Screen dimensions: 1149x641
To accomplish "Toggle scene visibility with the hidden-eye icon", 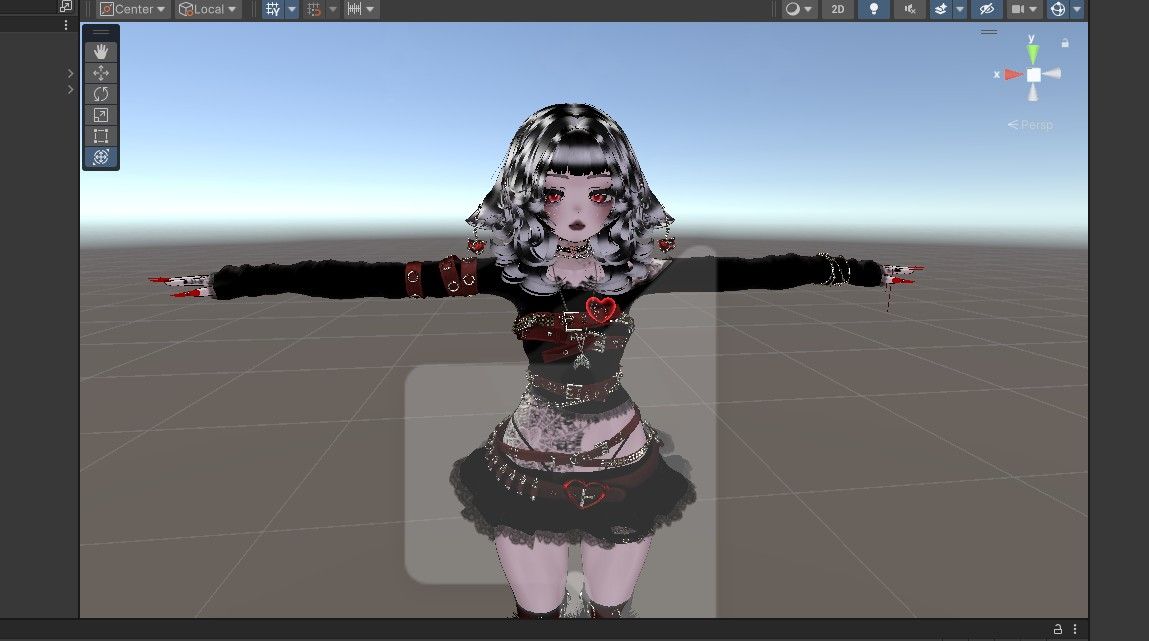I will tap(986, 10).
